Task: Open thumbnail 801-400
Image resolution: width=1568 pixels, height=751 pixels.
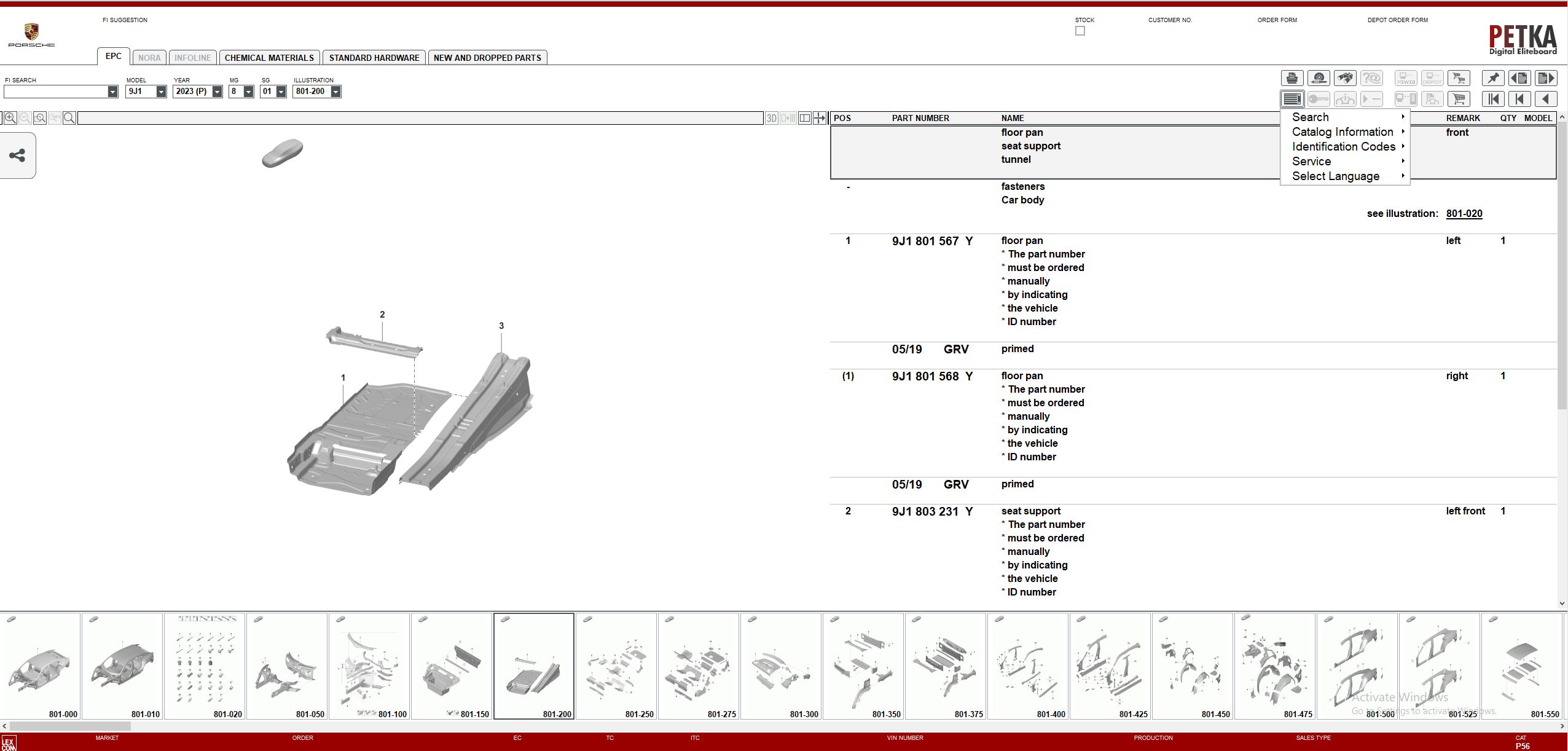Action: click(x=1028, y=666)
